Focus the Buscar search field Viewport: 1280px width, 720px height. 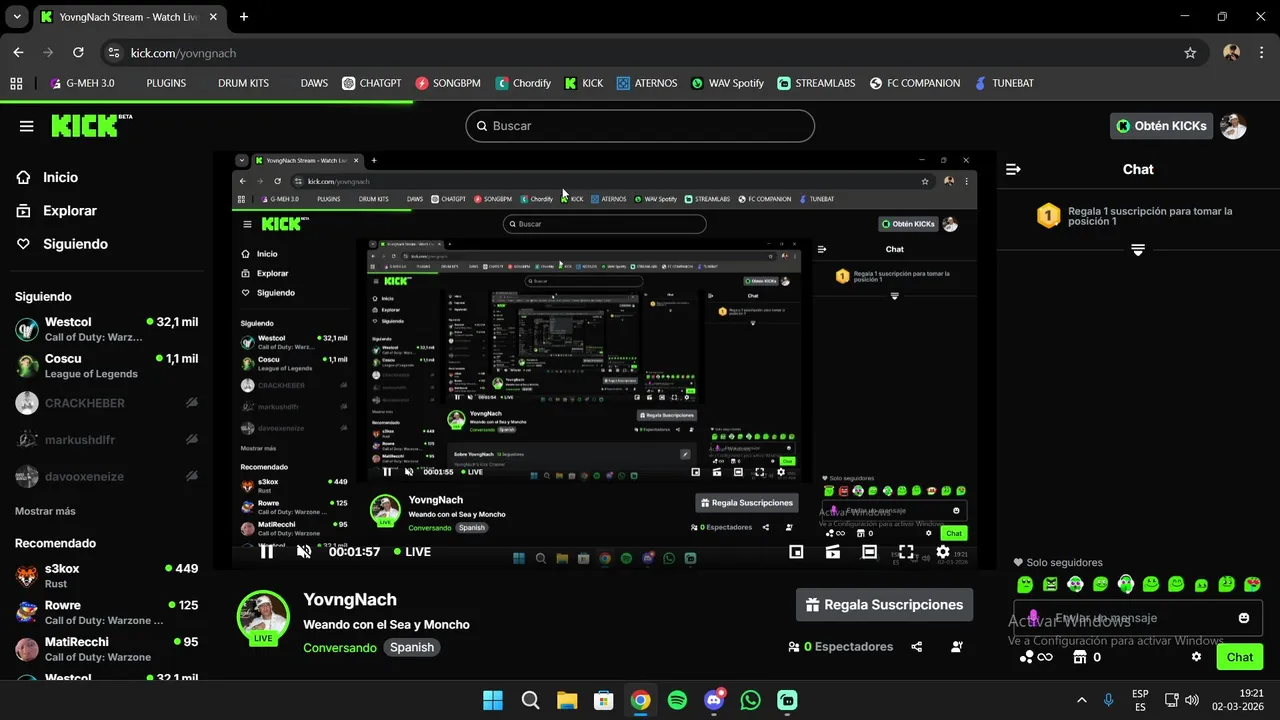tap(640, 126)
